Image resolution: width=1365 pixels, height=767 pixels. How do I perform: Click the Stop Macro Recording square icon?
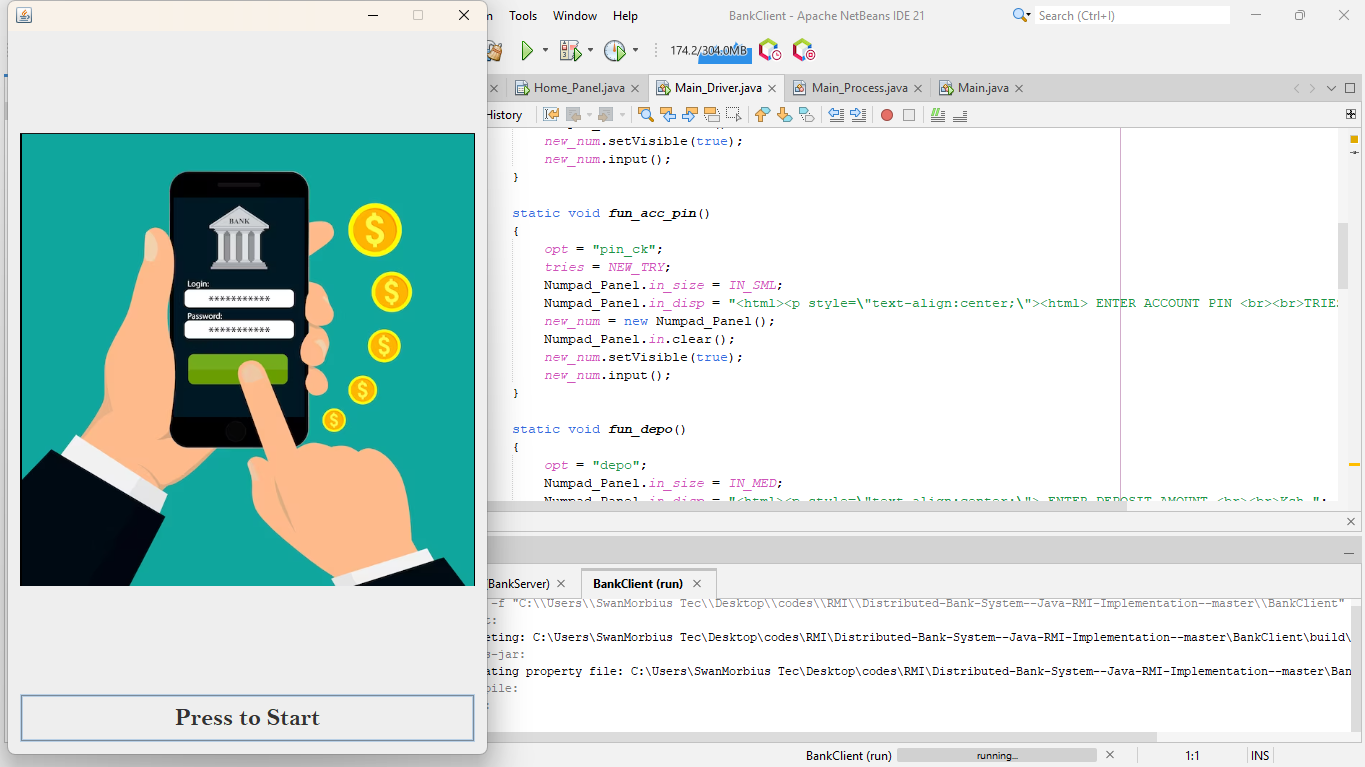909,115
